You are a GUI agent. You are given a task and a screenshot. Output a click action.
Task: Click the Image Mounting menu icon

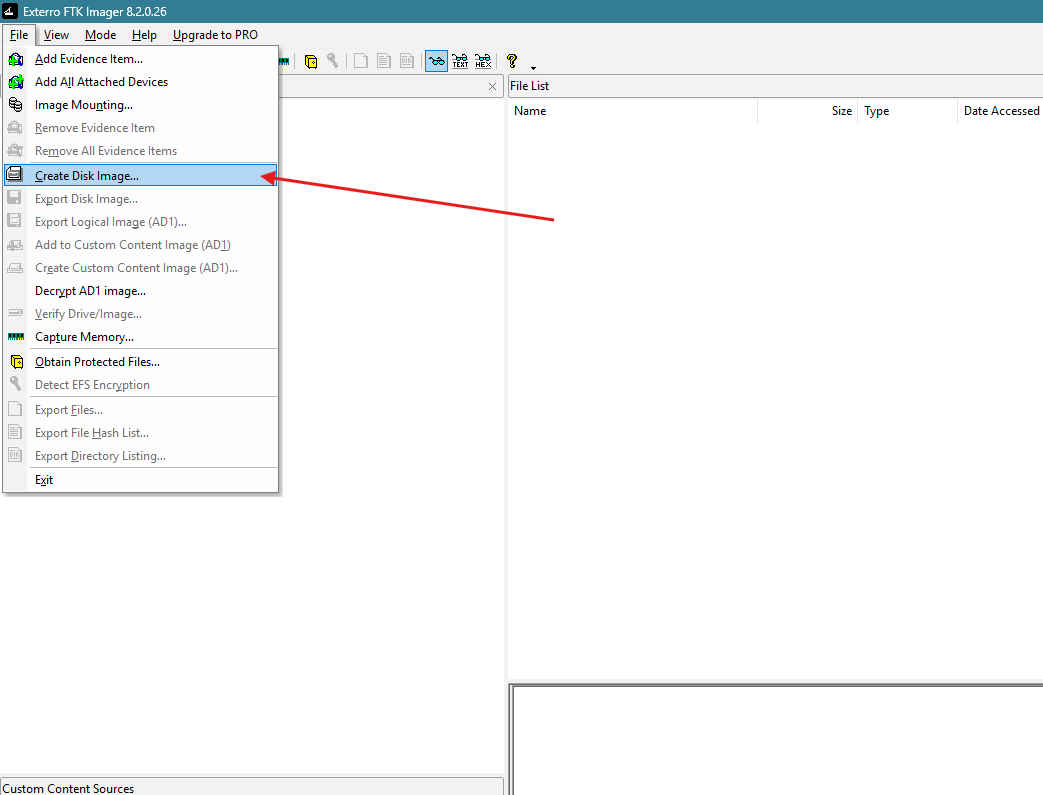click(15, 104)
